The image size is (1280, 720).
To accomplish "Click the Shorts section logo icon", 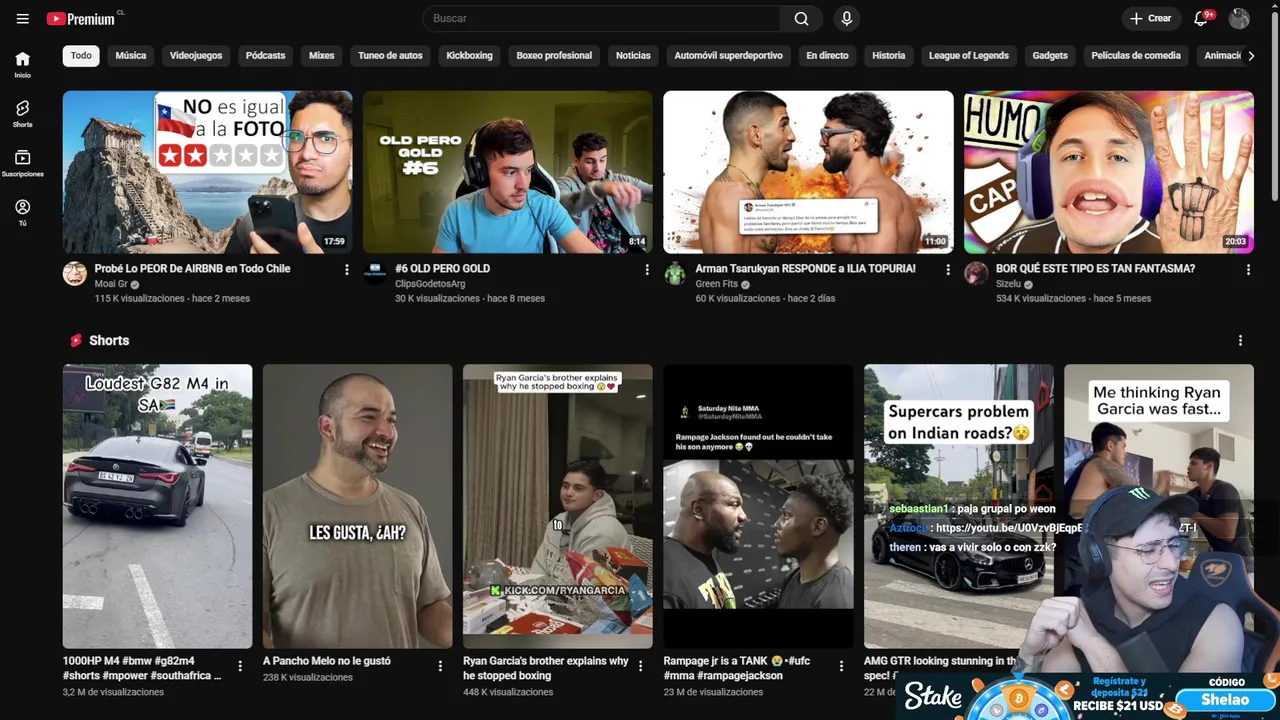I will (76, 341).
